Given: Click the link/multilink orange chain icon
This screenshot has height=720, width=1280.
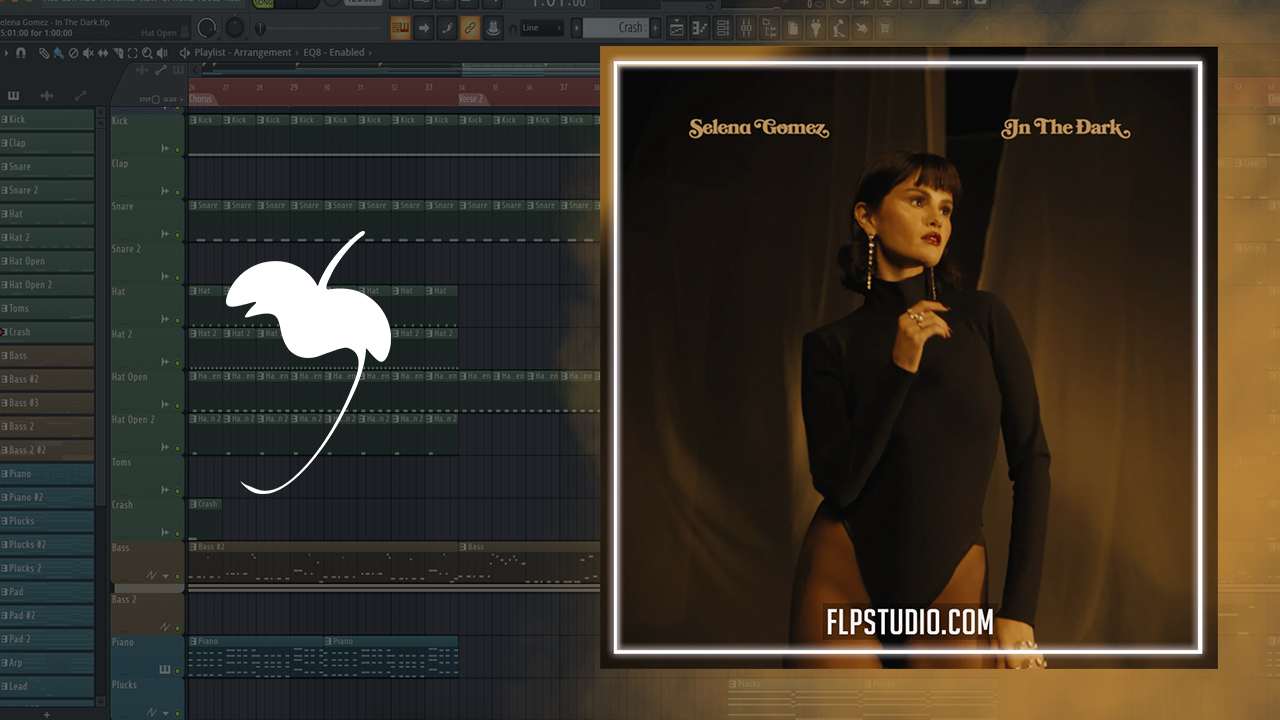Looking at the screenshot, I should [470, 28].
